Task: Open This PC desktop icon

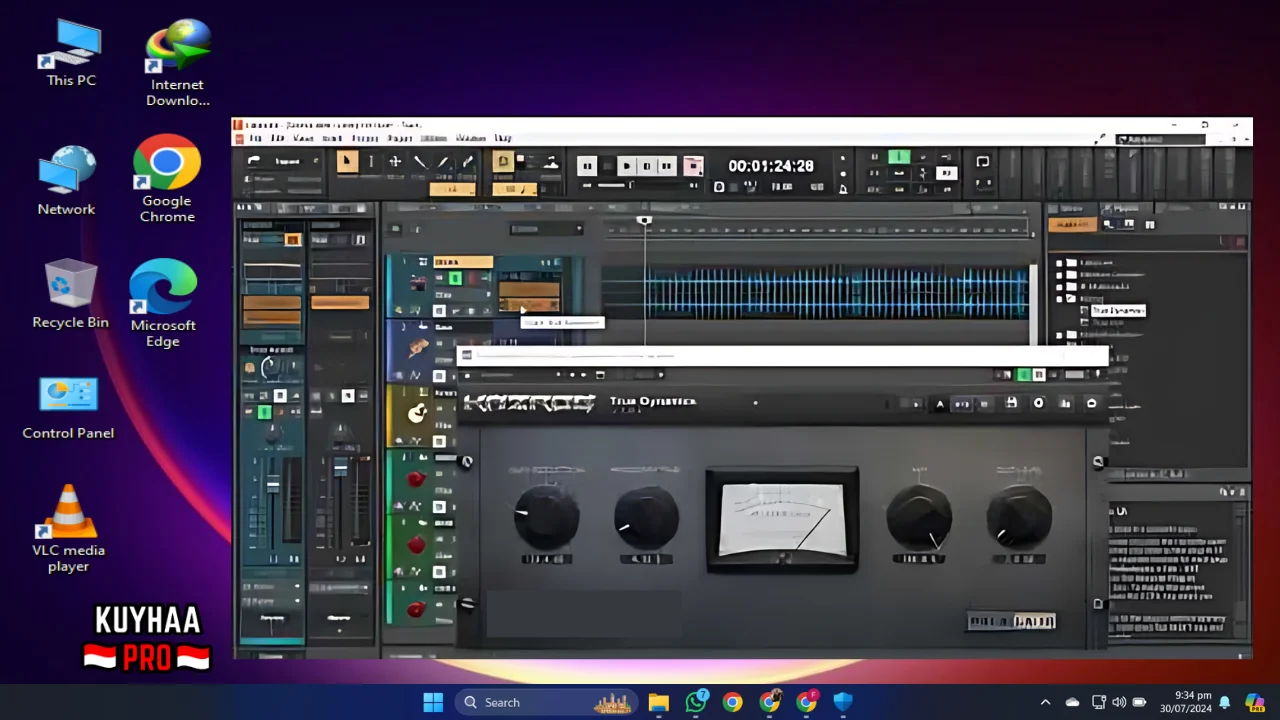Action: tap(71, 53)
